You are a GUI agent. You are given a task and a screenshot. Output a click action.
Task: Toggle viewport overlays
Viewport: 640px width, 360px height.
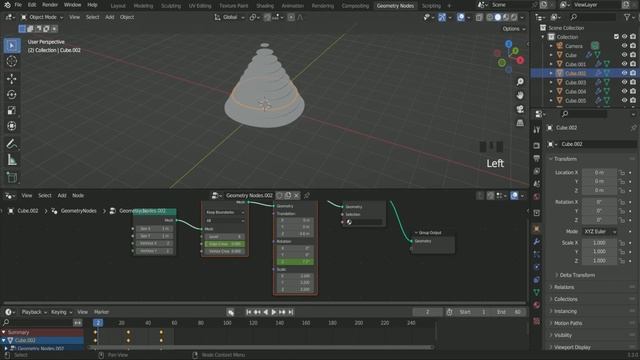pos(460,17)
